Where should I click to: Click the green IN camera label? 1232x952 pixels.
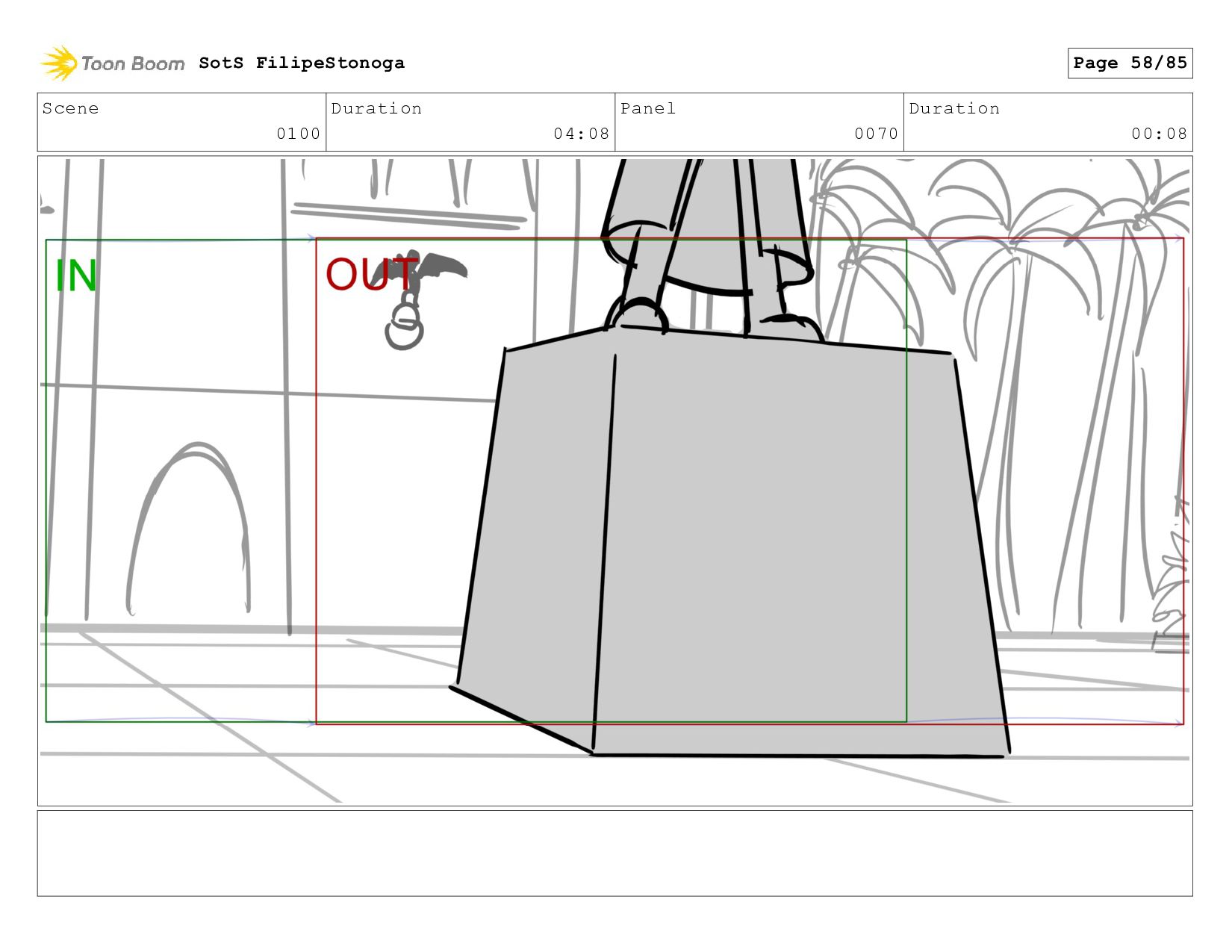click(76, 276)
